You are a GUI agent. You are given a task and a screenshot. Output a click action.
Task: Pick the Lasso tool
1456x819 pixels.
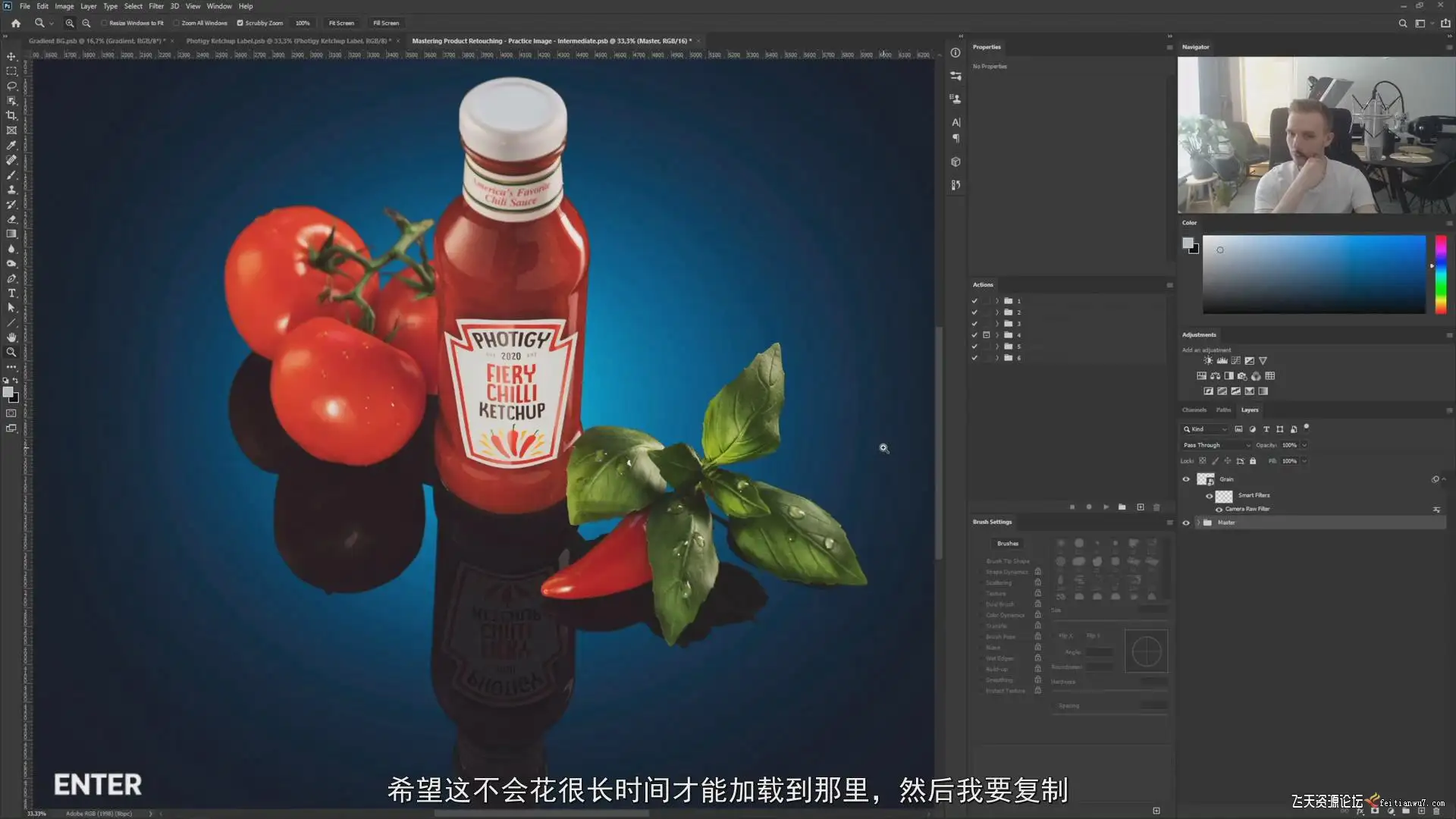(11, 86)
